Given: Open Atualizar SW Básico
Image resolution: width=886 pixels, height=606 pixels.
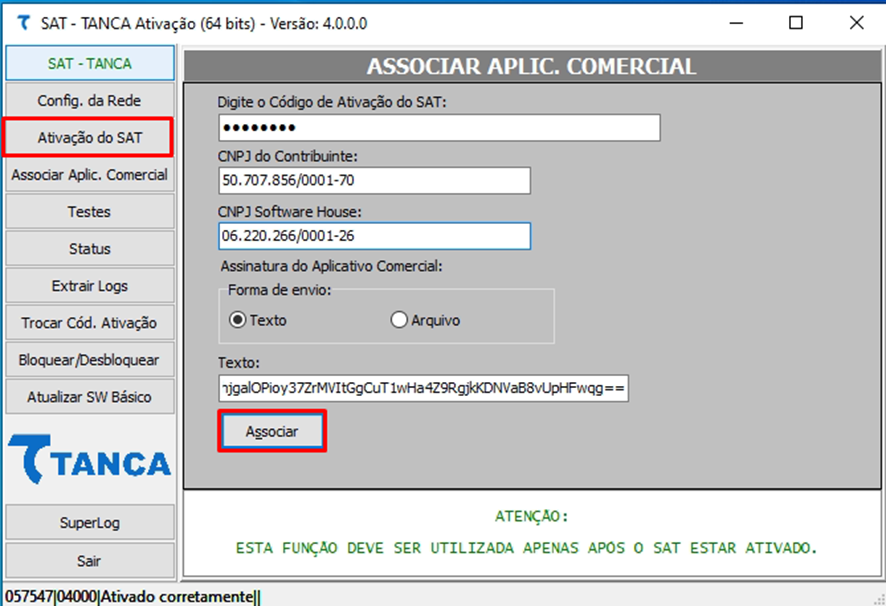Looking at the screenshot, I should pos(90,397).
